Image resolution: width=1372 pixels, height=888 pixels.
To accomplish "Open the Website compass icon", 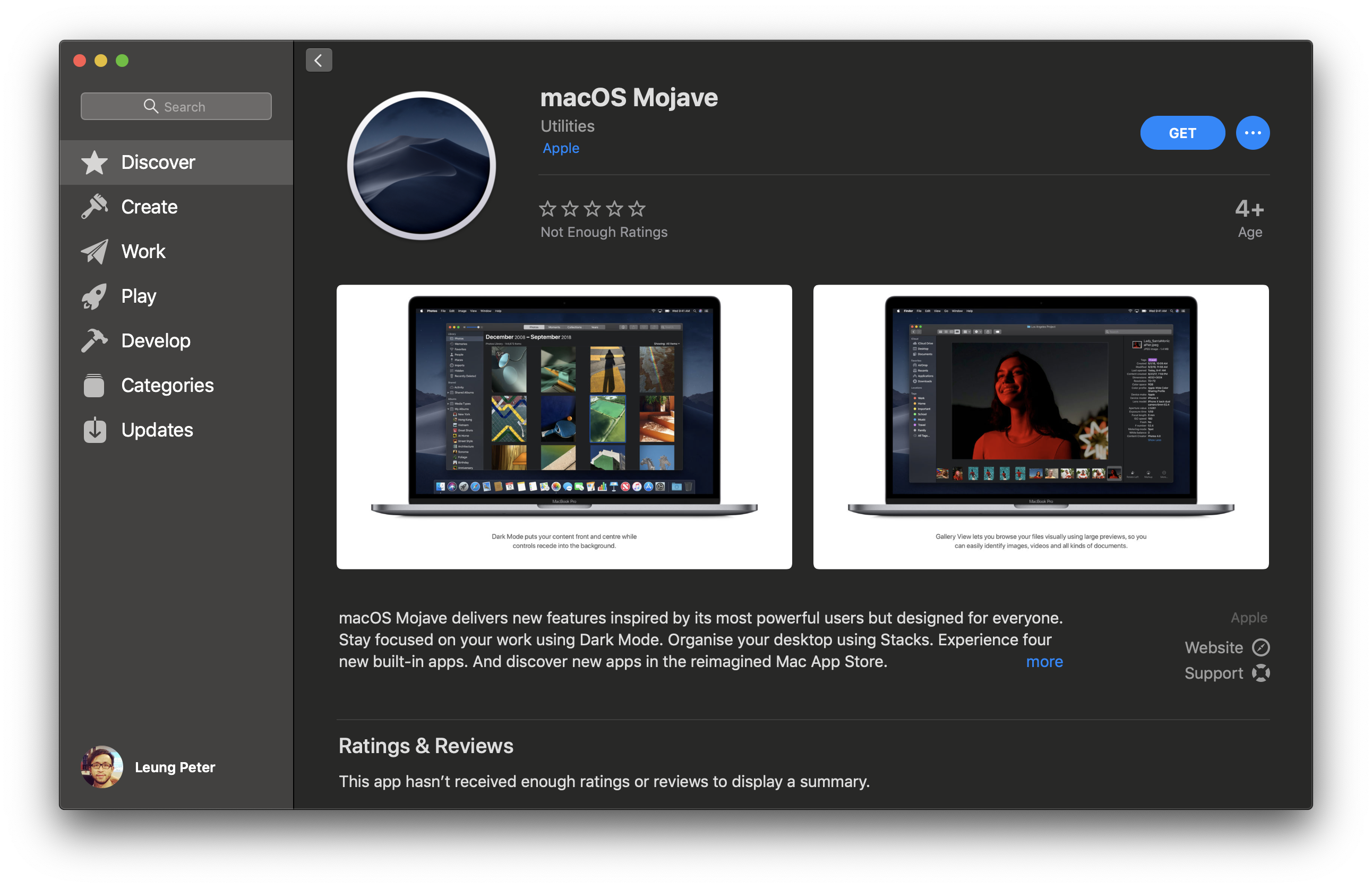I will point(1260,647).
